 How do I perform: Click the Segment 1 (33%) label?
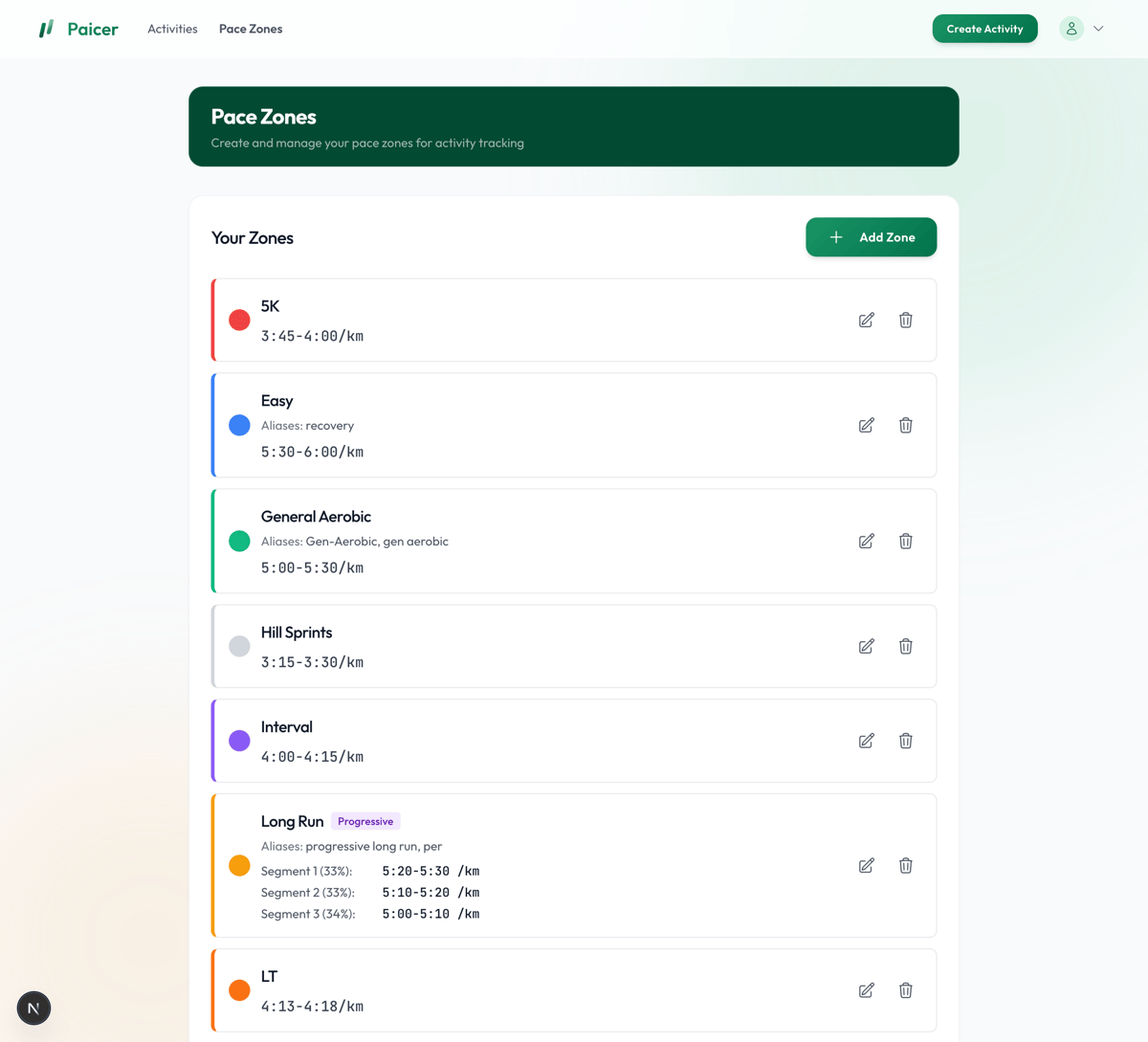coord(306,871)
